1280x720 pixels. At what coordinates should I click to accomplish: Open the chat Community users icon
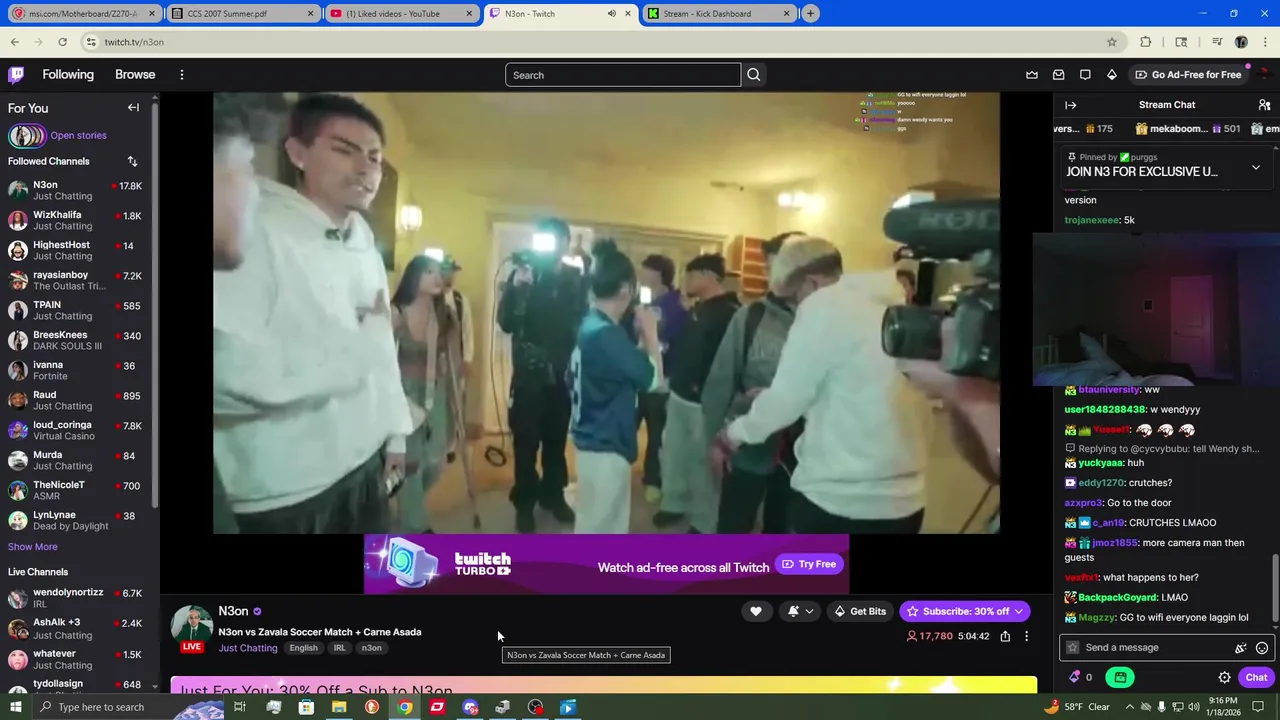1264,105
